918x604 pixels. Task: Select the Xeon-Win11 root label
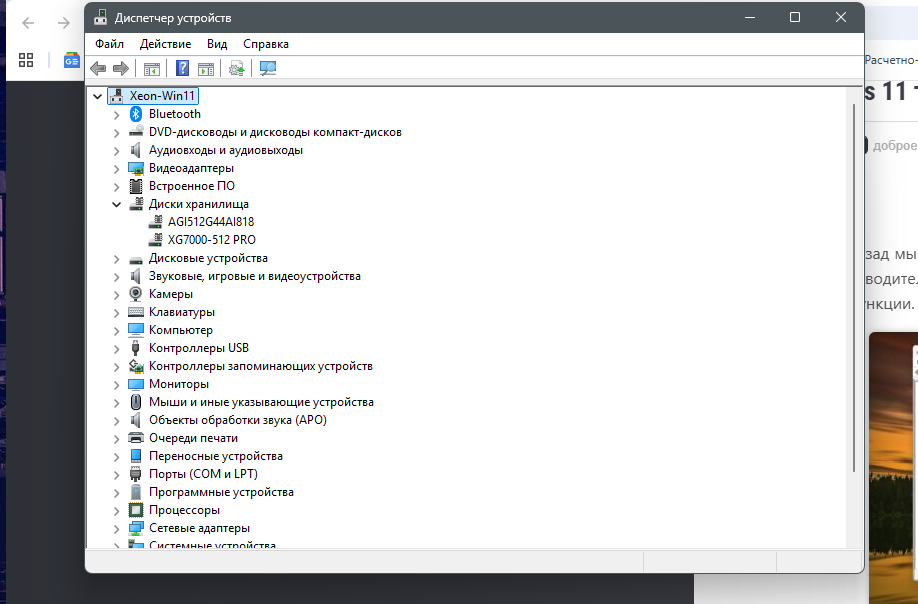coord(162,95)
